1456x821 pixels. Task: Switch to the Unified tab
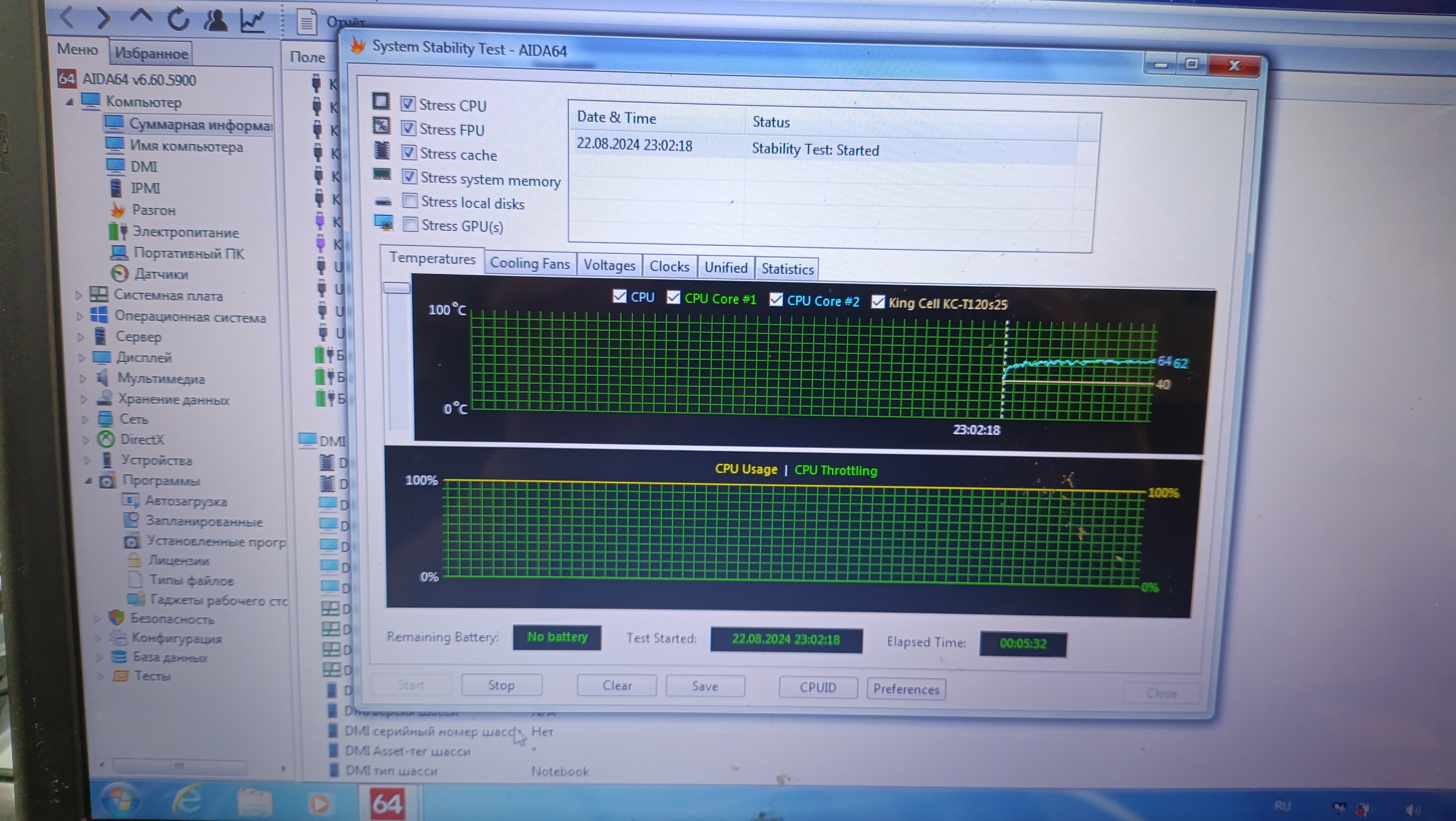[726, 268]
